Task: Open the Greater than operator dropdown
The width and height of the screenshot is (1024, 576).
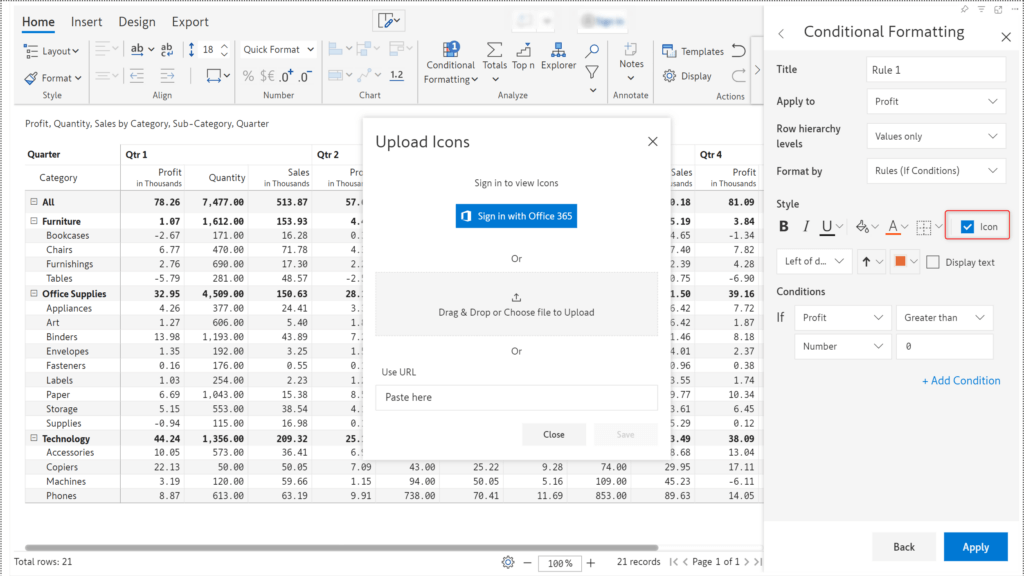Action: tap(944, 317)
